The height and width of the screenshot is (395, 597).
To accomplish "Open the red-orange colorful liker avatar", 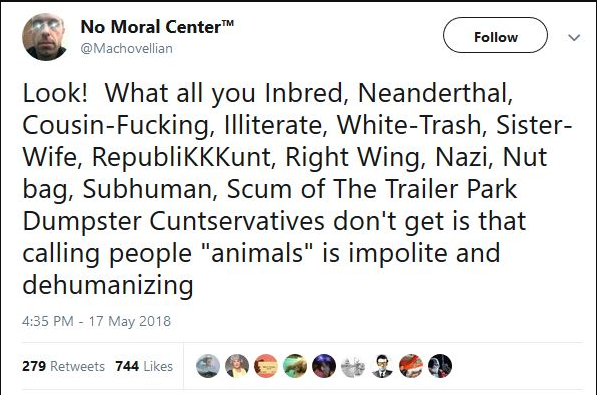I will pos(411,366).
